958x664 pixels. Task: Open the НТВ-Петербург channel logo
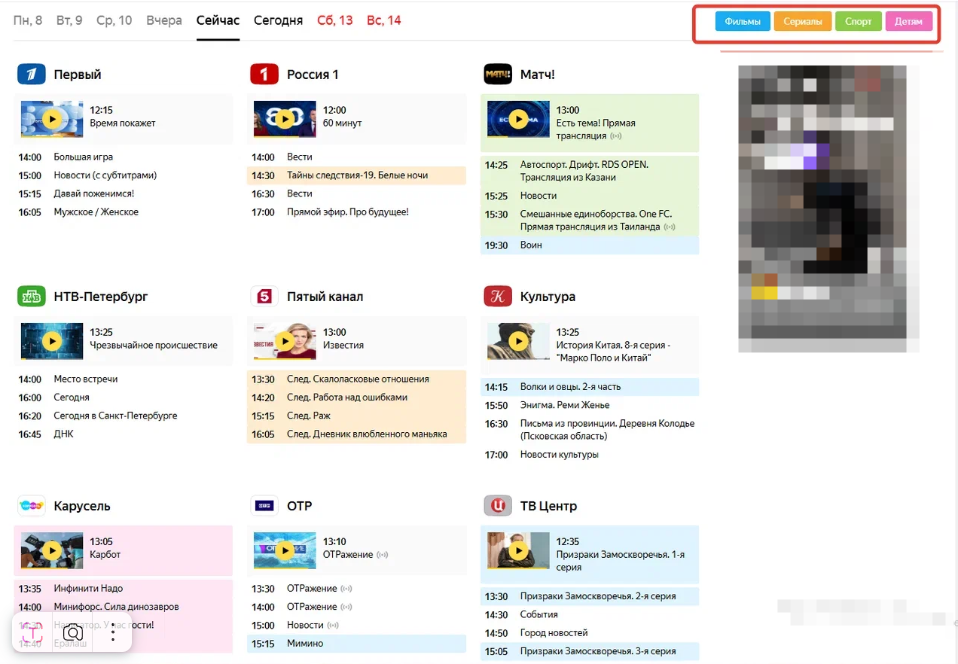point(31,296)
